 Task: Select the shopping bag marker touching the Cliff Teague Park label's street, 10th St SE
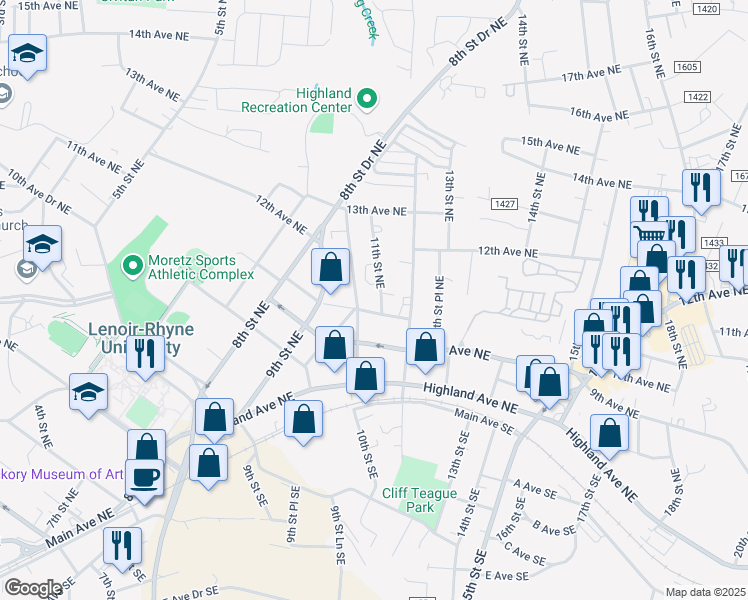pyautogui.click(x=365, y=376)
